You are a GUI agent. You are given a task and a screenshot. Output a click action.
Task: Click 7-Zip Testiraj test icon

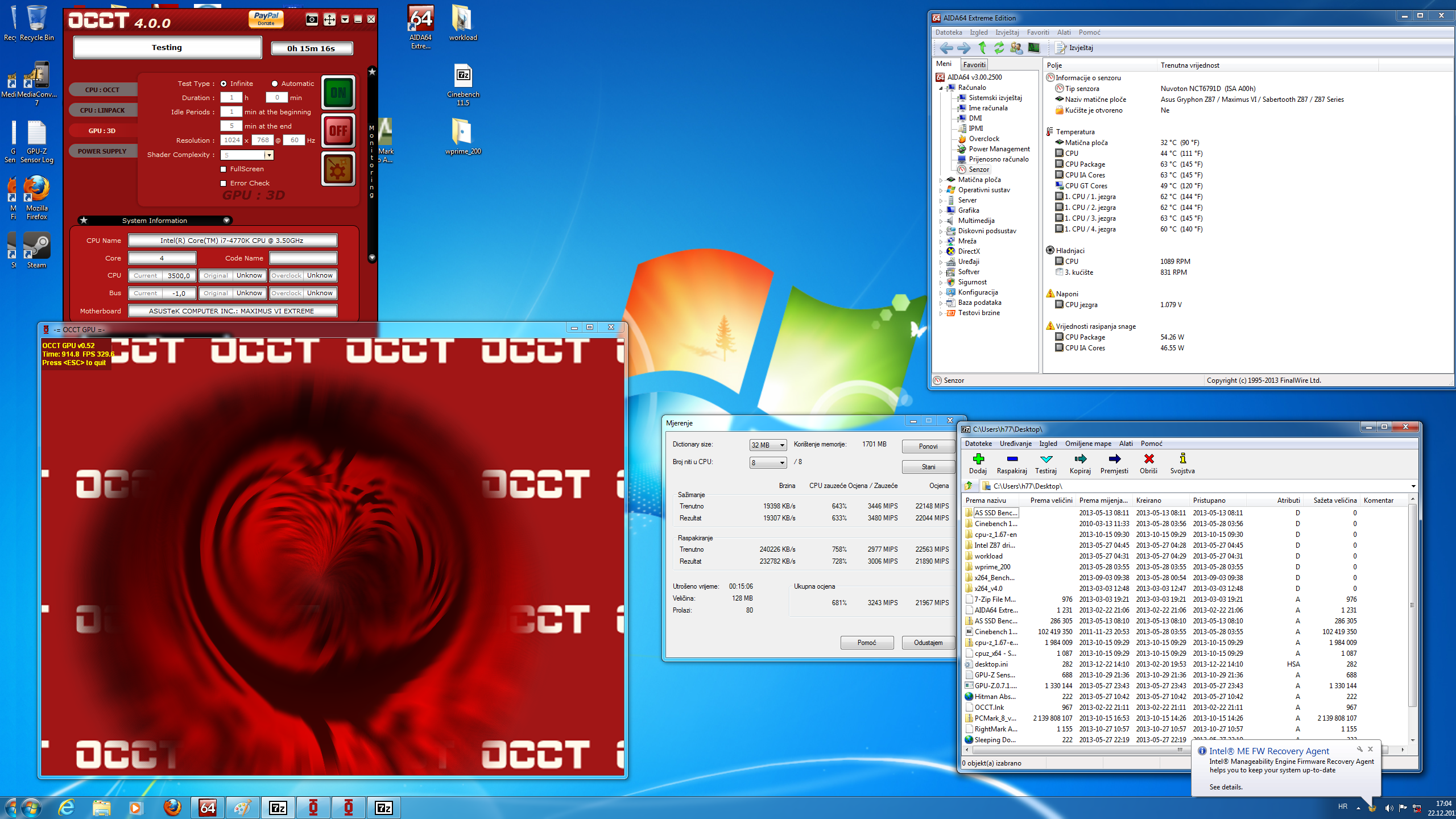(x=1046, y=464)
